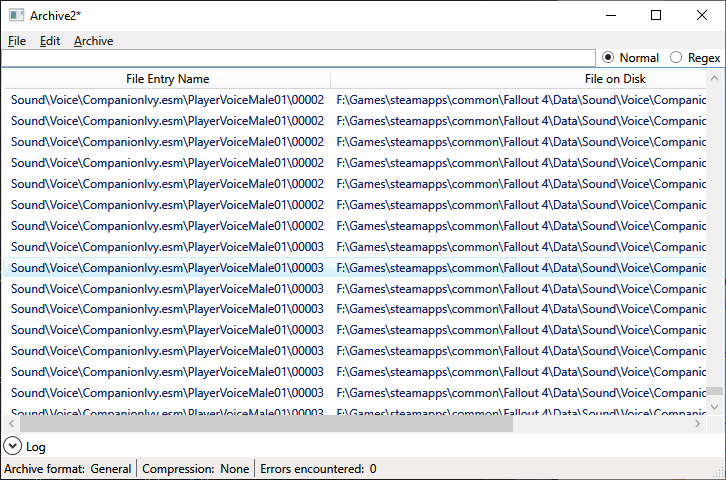Click the window resize grip in the corner

pos(720,473)
